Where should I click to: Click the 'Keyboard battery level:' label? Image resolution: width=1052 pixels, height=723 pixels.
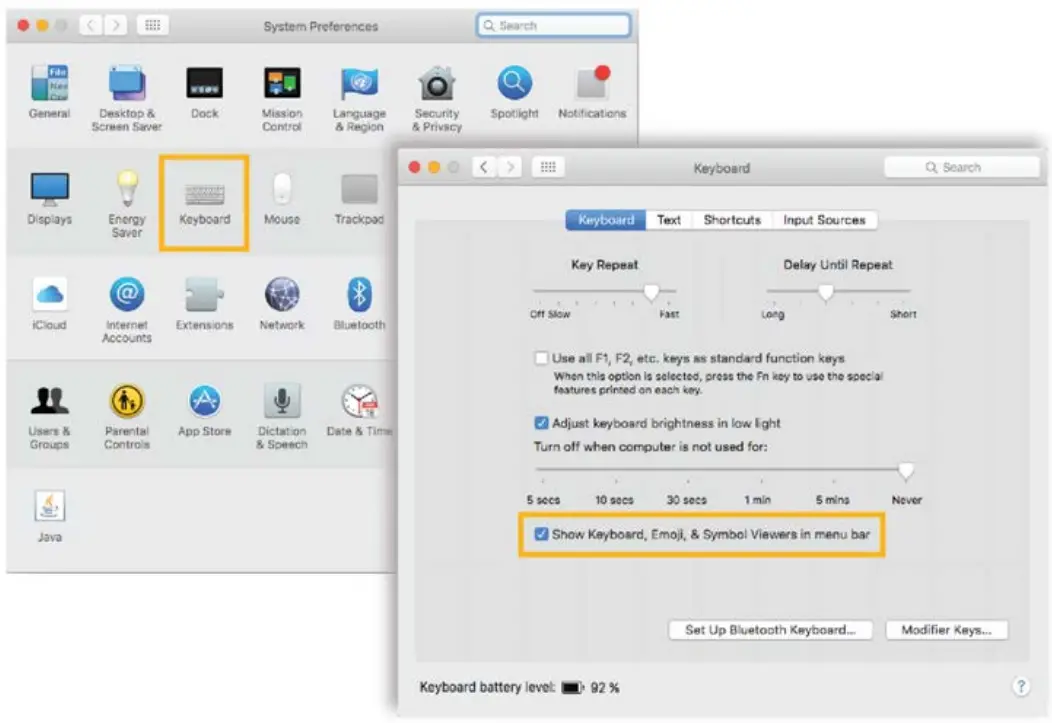click(487, 687)
